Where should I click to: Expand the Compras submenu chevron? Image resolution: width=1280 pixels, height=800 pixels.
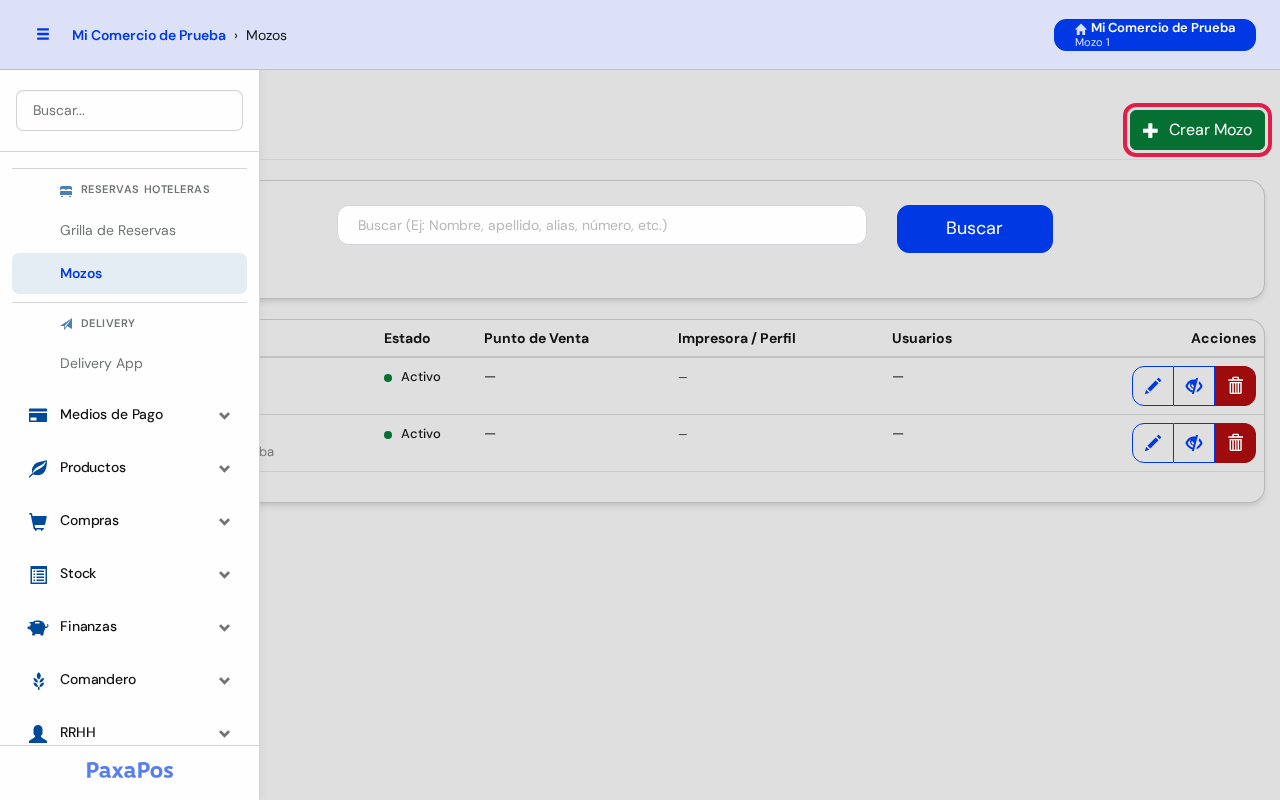point(225,521)
